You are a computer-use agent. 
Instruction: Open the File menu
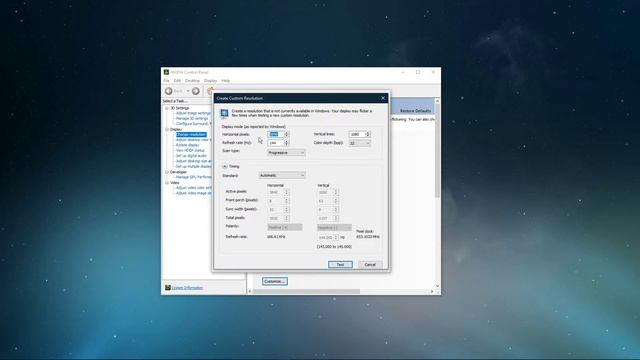point(166,81)
